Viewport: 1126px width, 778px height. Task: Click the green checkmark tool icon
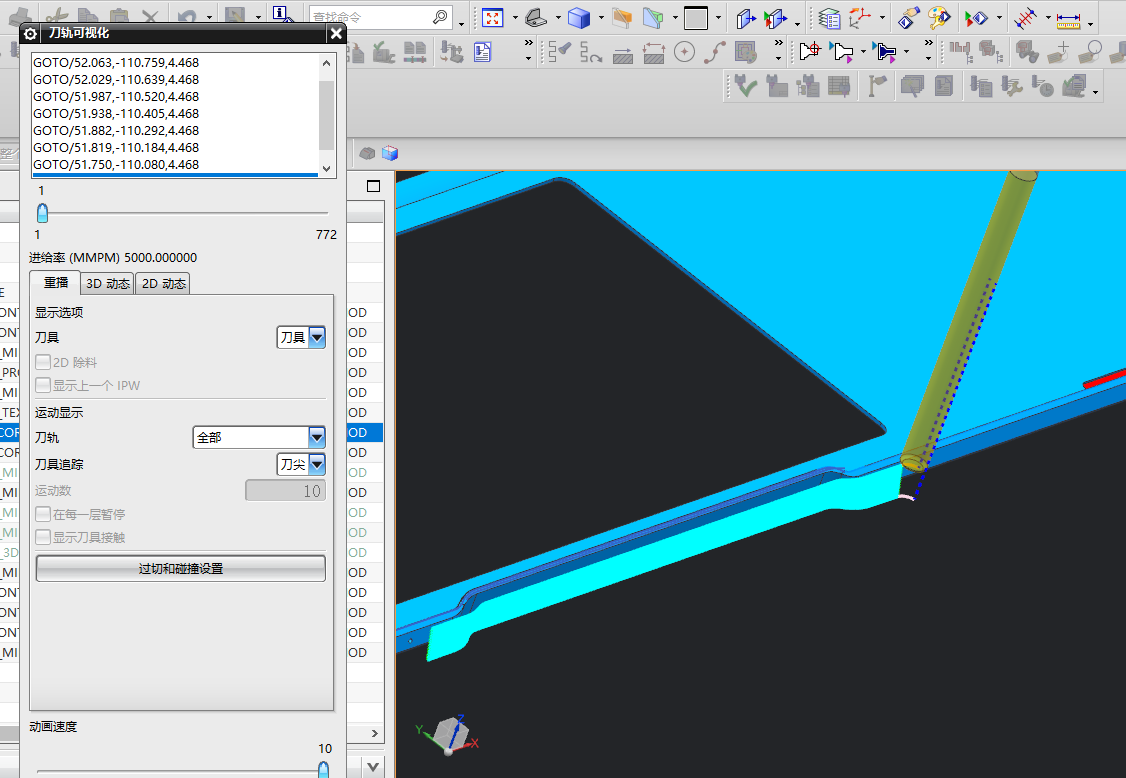(746, 87)
